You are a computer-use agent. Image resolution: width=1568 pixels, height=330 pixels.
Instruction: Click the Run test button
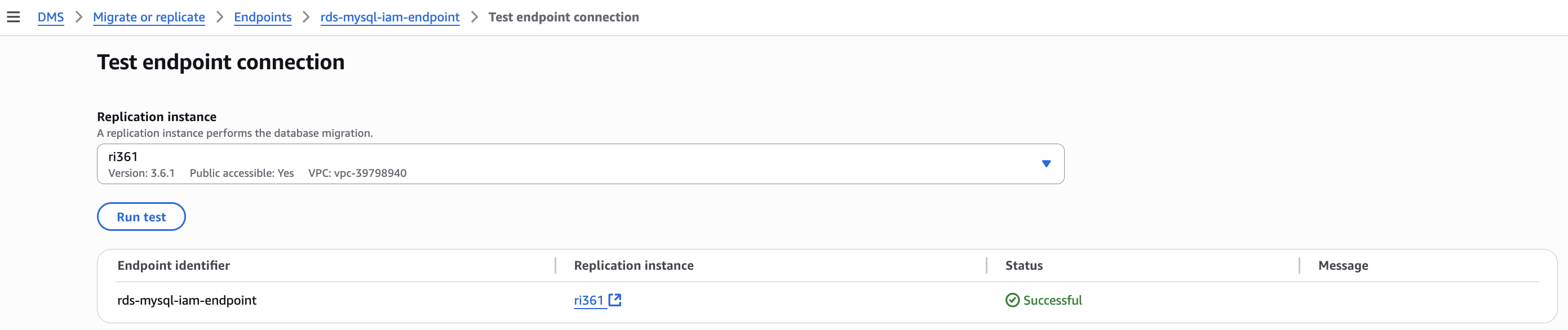141,217
